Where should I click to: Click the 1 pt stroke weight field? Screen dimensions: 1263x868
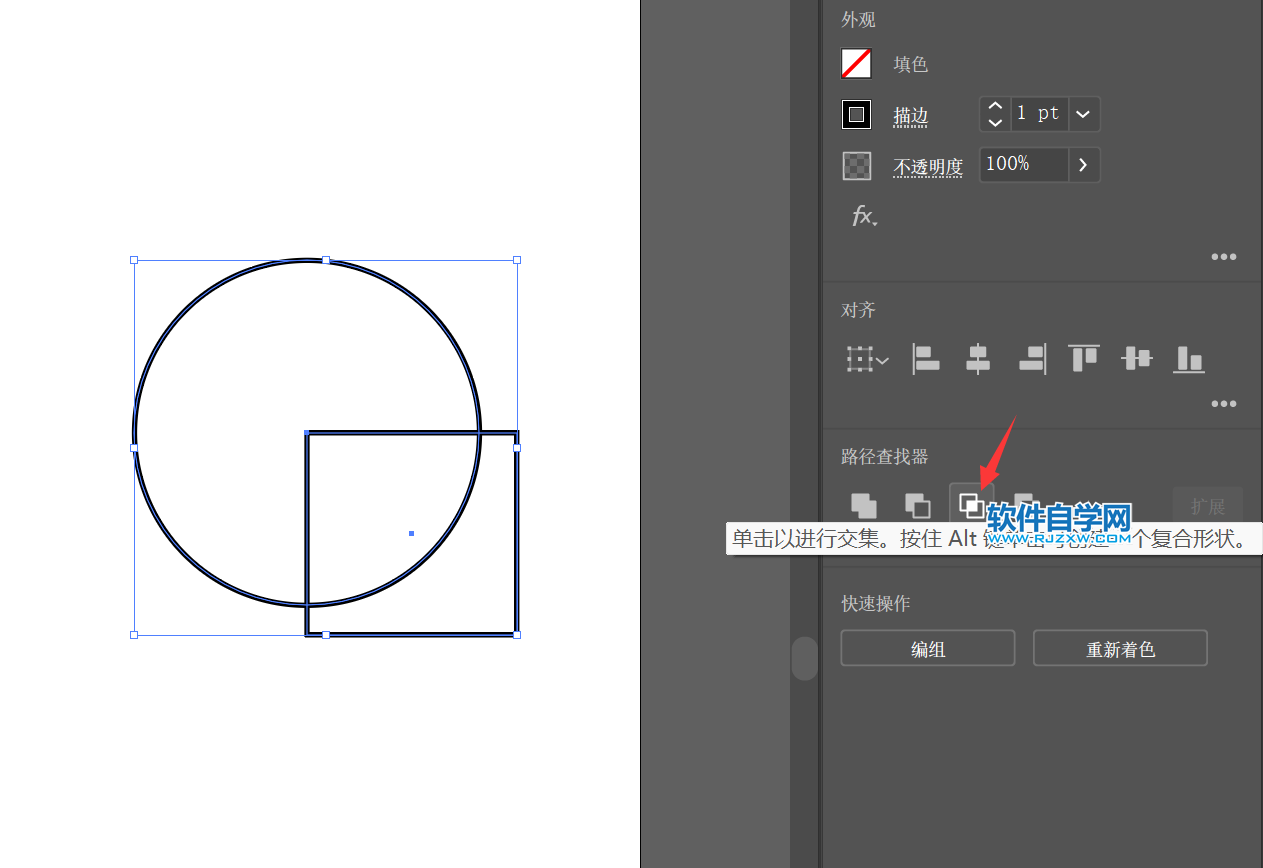click(1039, 114)
